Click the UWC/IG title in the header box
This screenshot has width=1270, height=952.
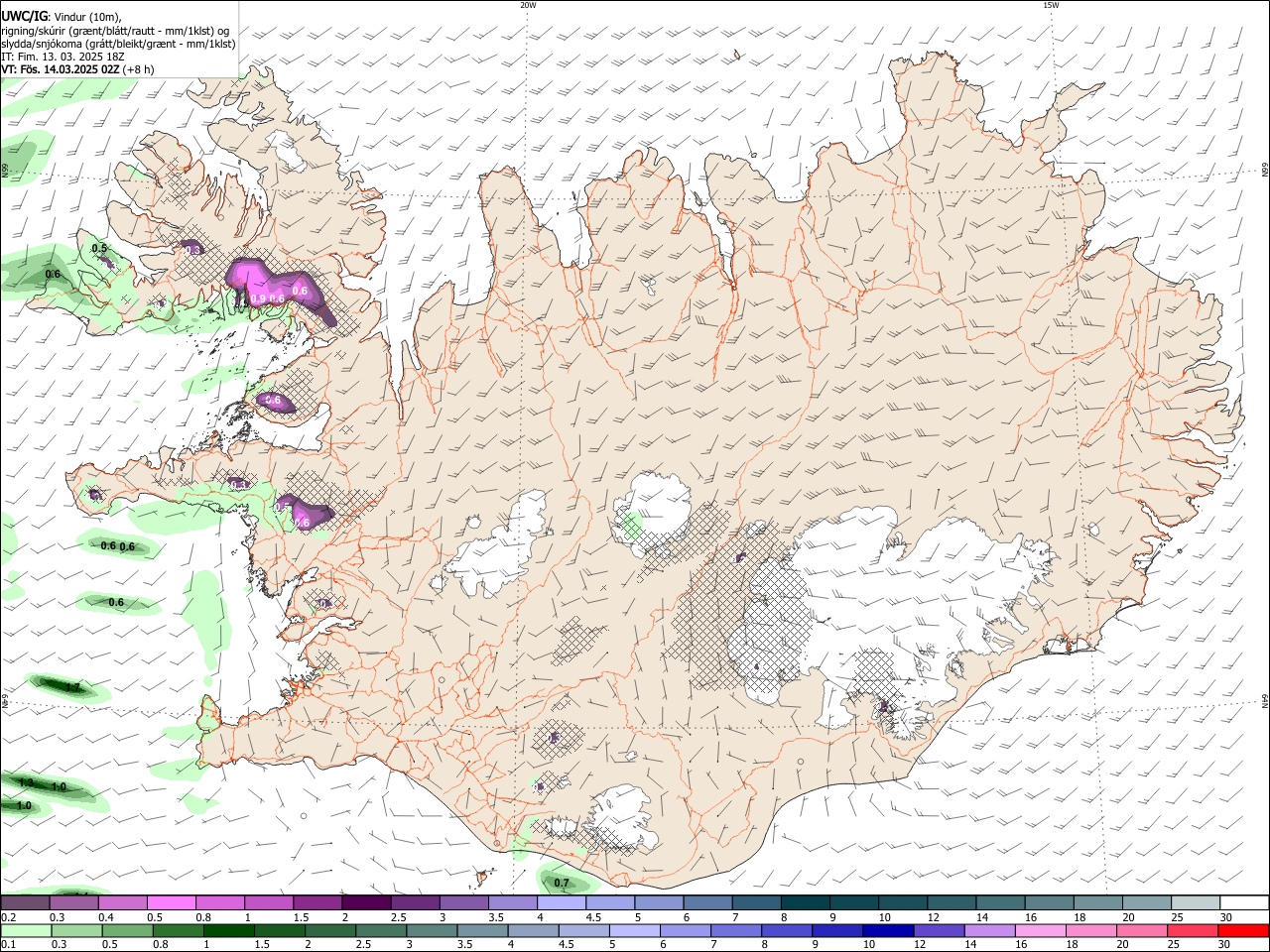23,17
